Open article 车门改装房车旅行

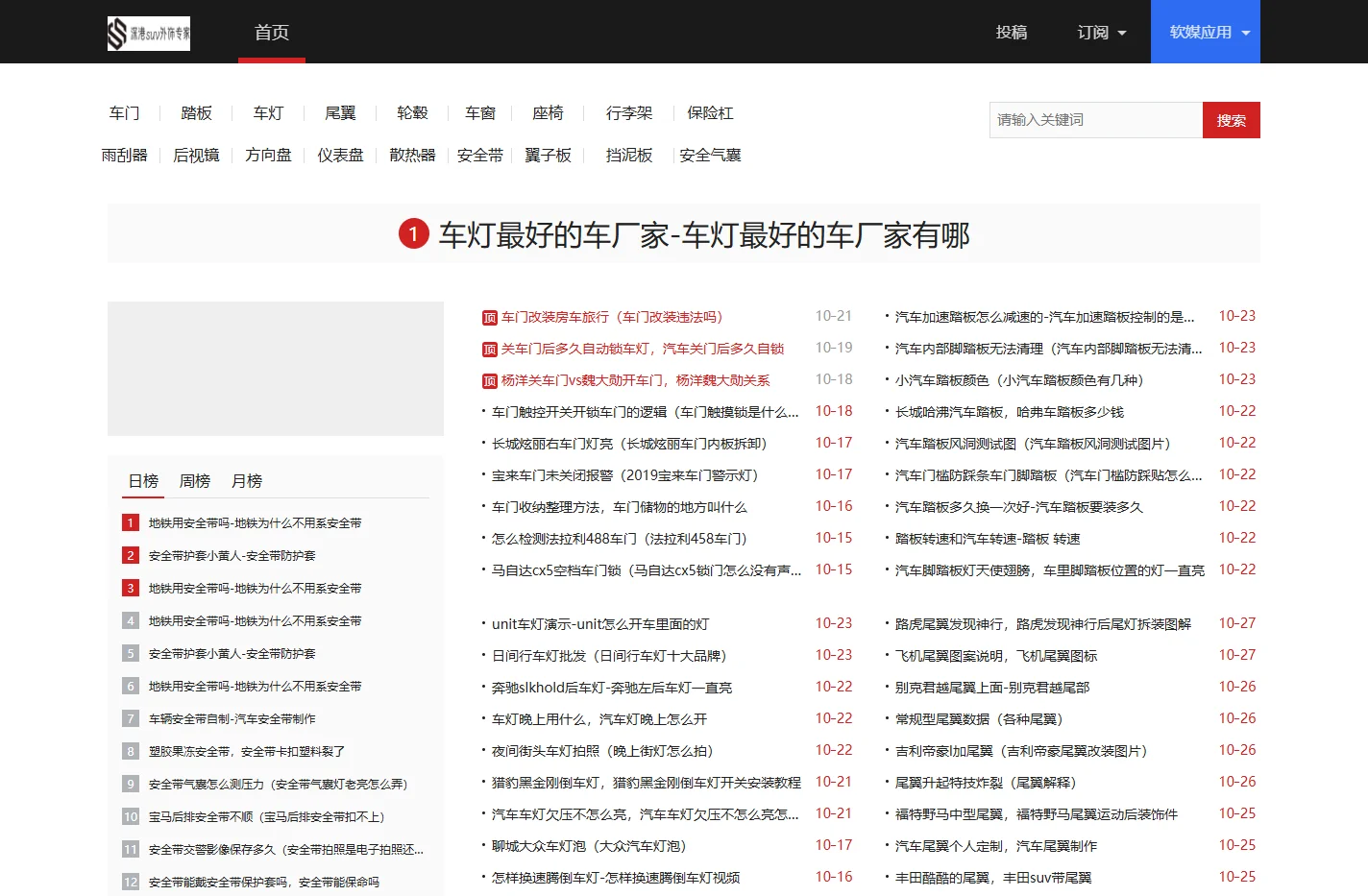612,317
